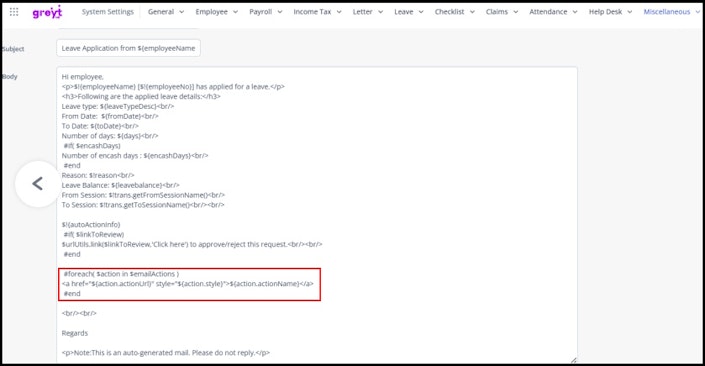The image size is (705, 366).
Task: Open the Attendance menu
Action: pyautogui.click(x=548, y=12)
